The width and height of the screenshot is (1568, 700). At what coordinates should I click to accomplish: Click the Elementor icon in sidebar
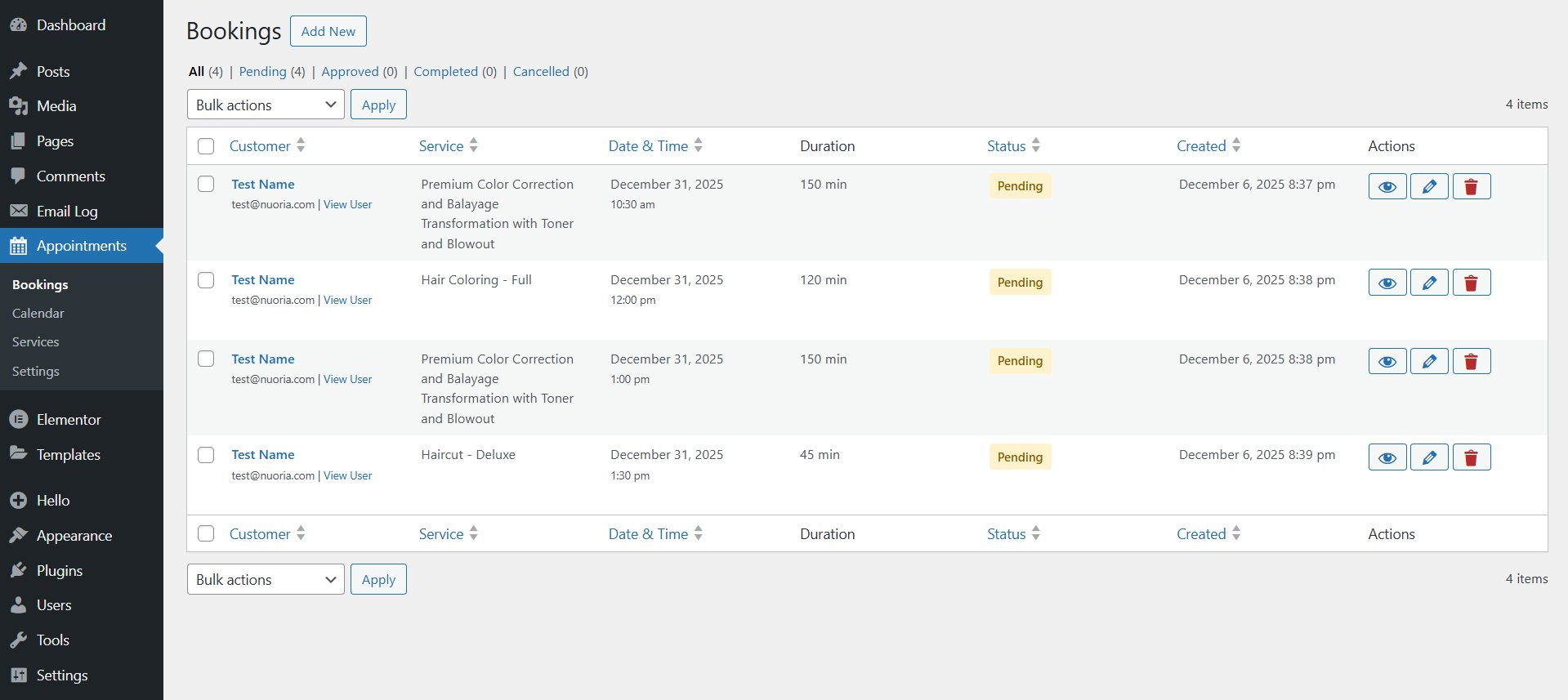tap(18, 420)
